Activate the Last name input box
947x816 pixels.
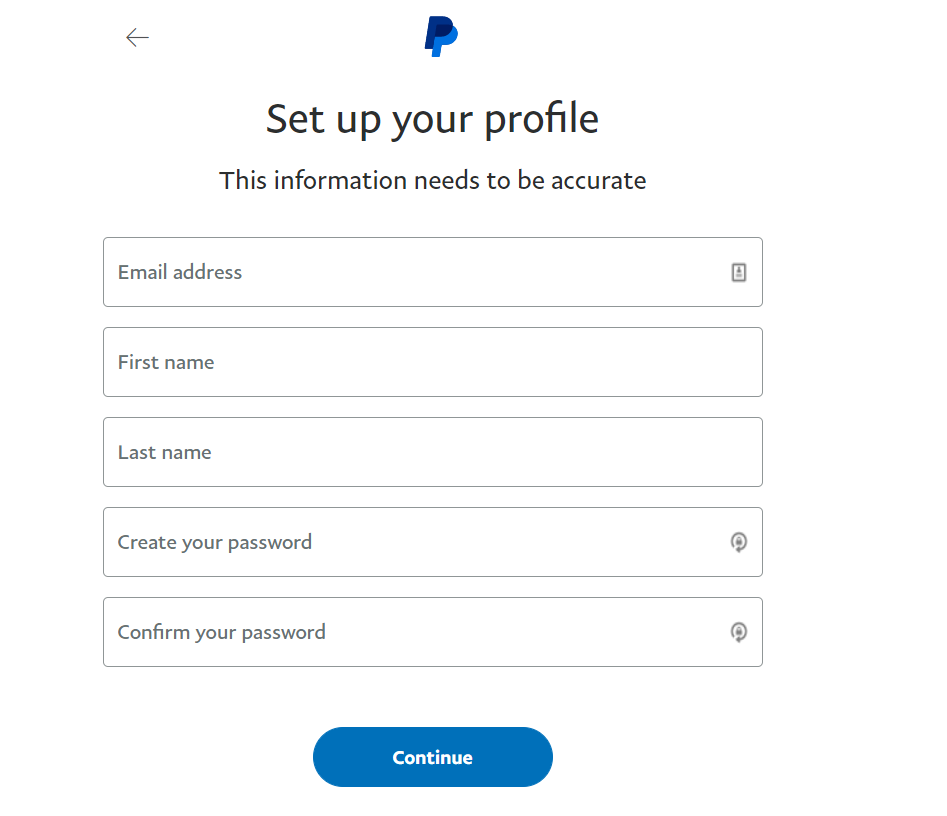click(x=432, y=452)
